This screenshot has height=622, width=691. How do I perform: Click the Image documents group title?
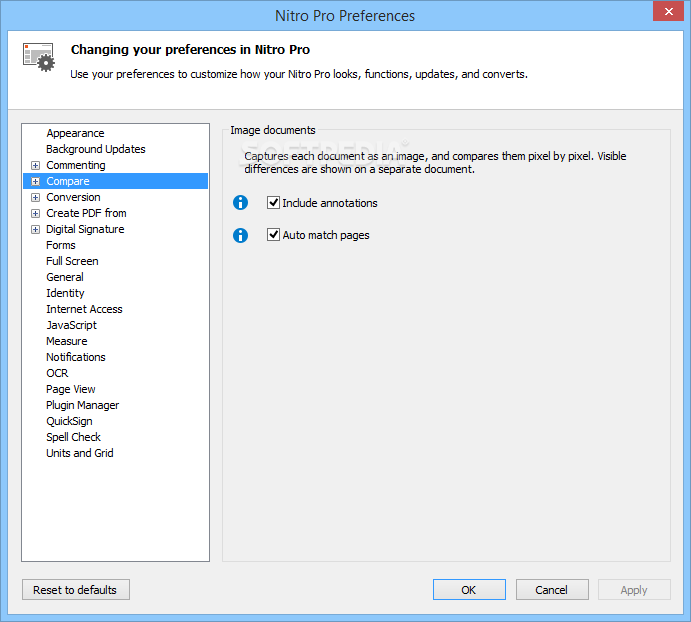(273, 130)
